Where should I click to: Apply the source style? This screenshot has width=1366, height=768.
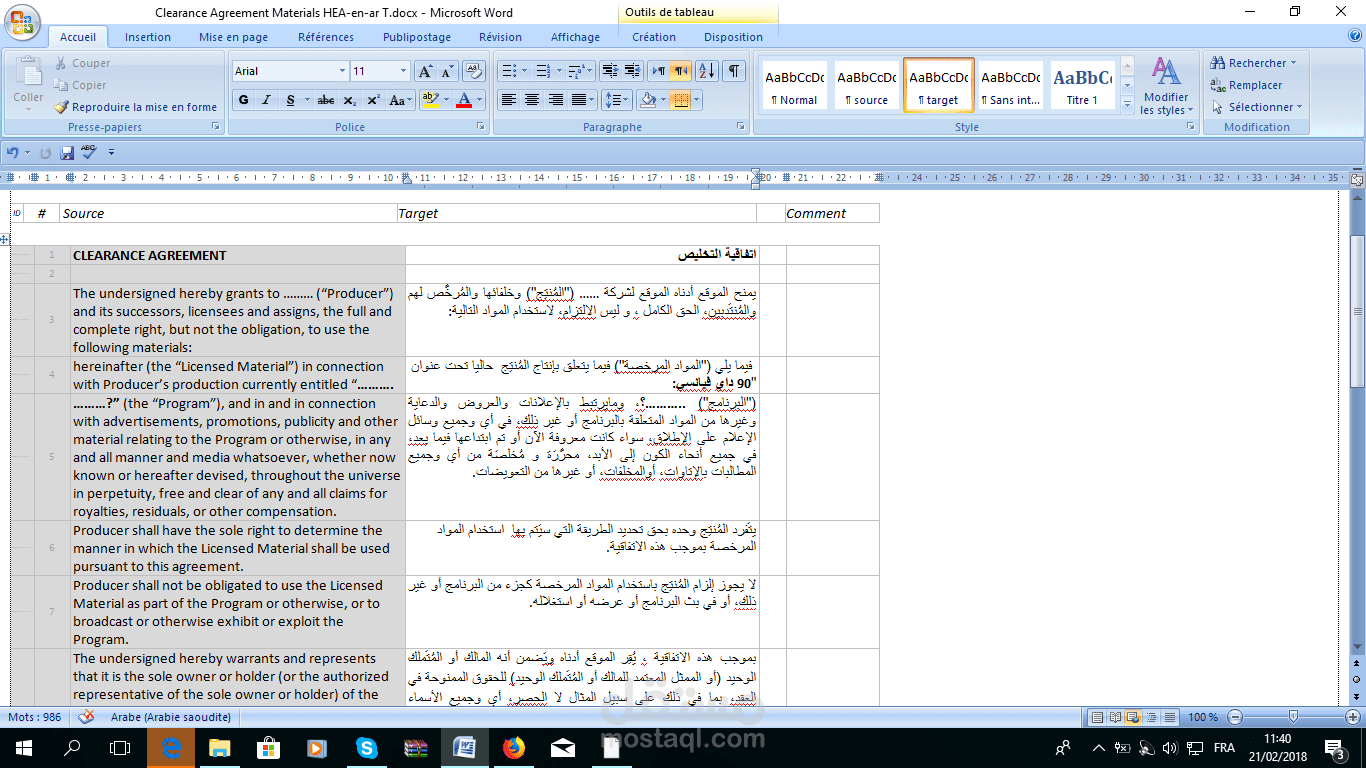[x=866, y=85]
